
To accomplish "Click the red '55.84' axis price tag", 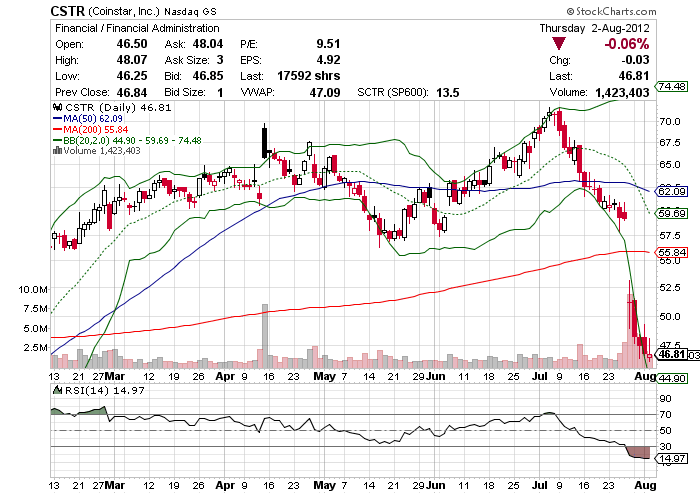I will pyautogui.click(x=672, y=253).
